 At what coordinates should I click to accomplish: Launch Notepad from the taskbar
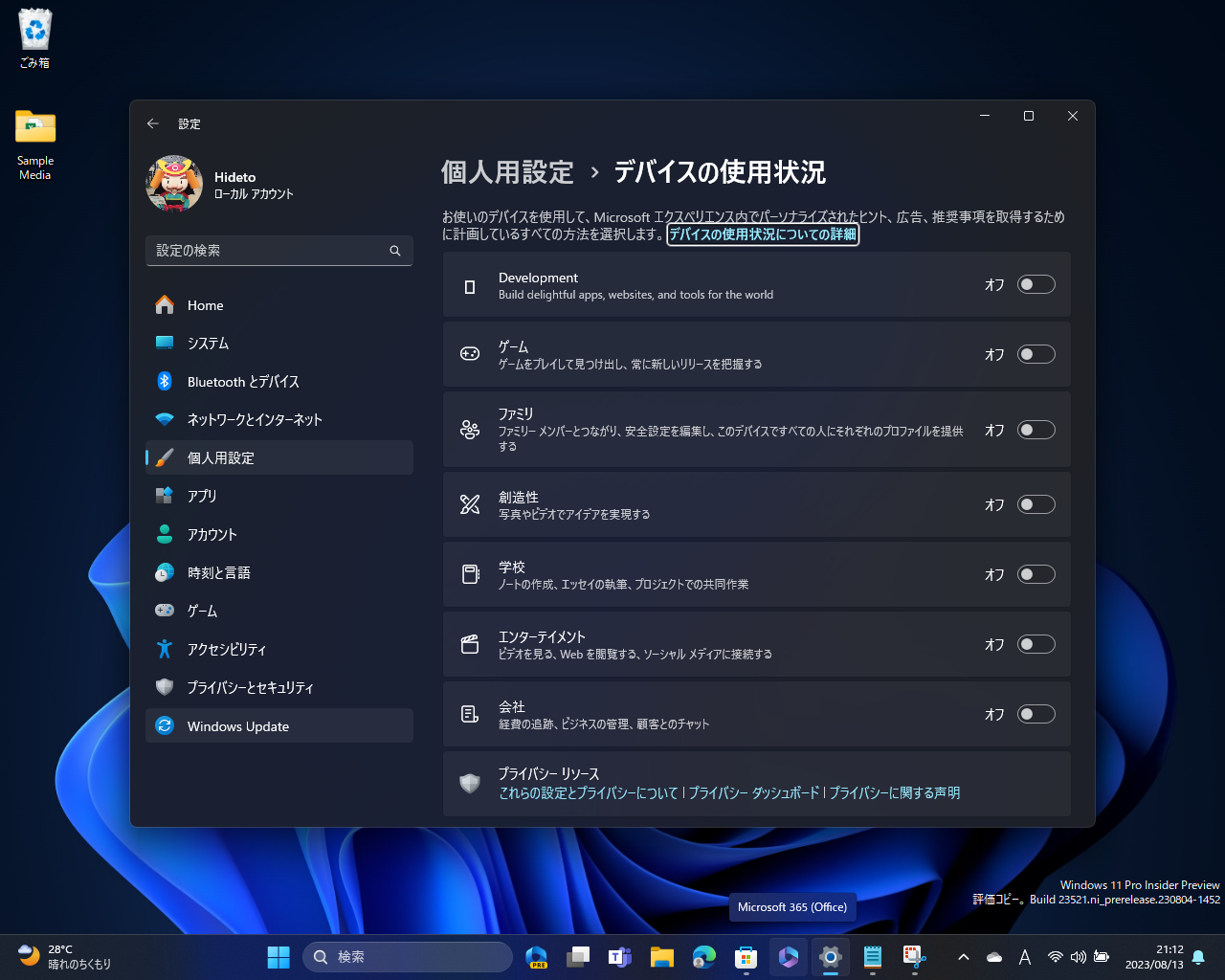[872, 956]
